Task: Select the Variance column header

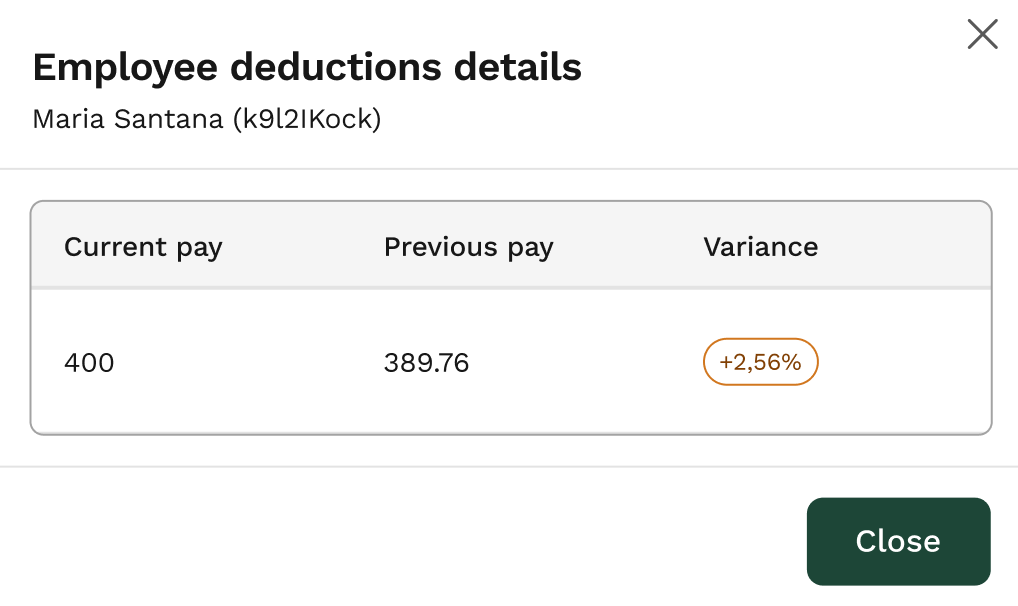Action: pos(760,247)
